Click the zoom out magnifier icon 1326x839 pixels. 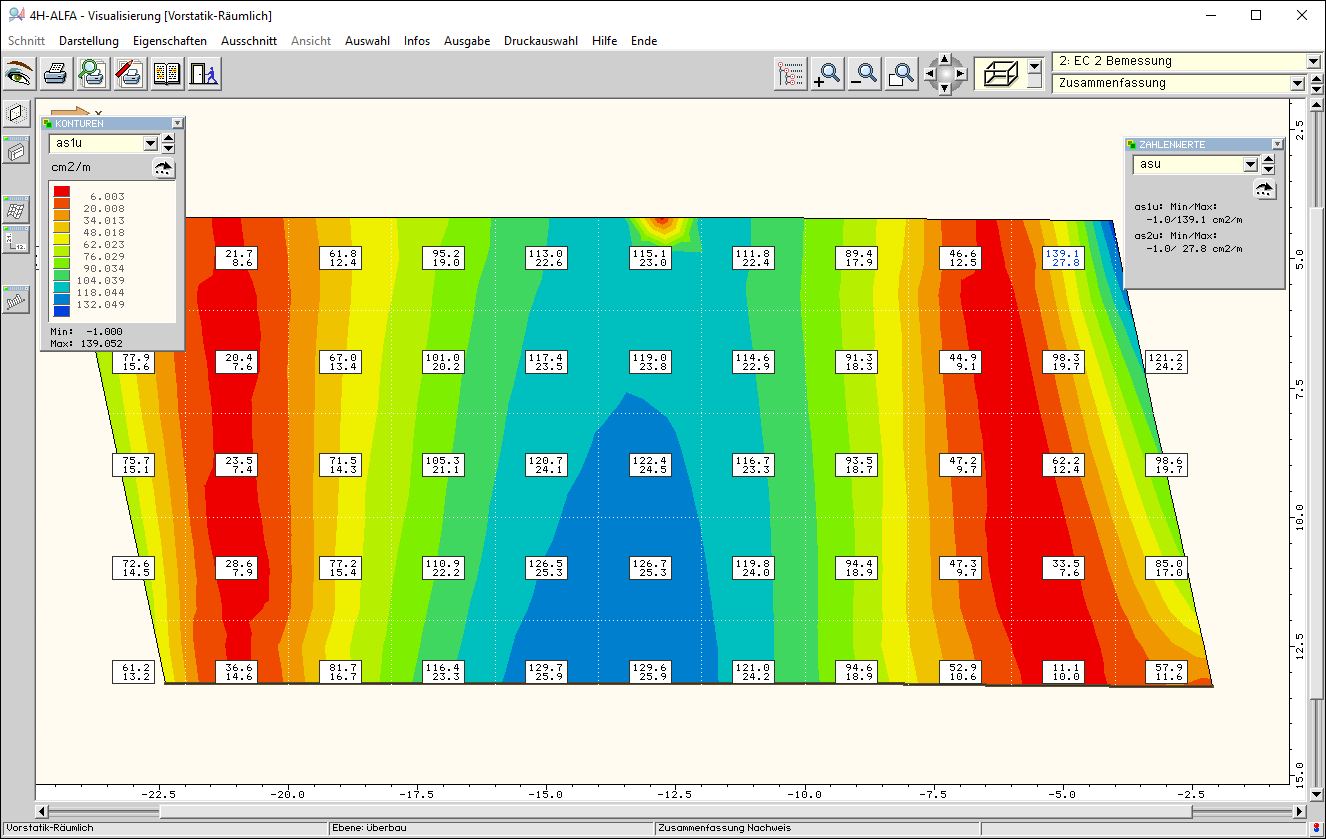tap(864, 74)
